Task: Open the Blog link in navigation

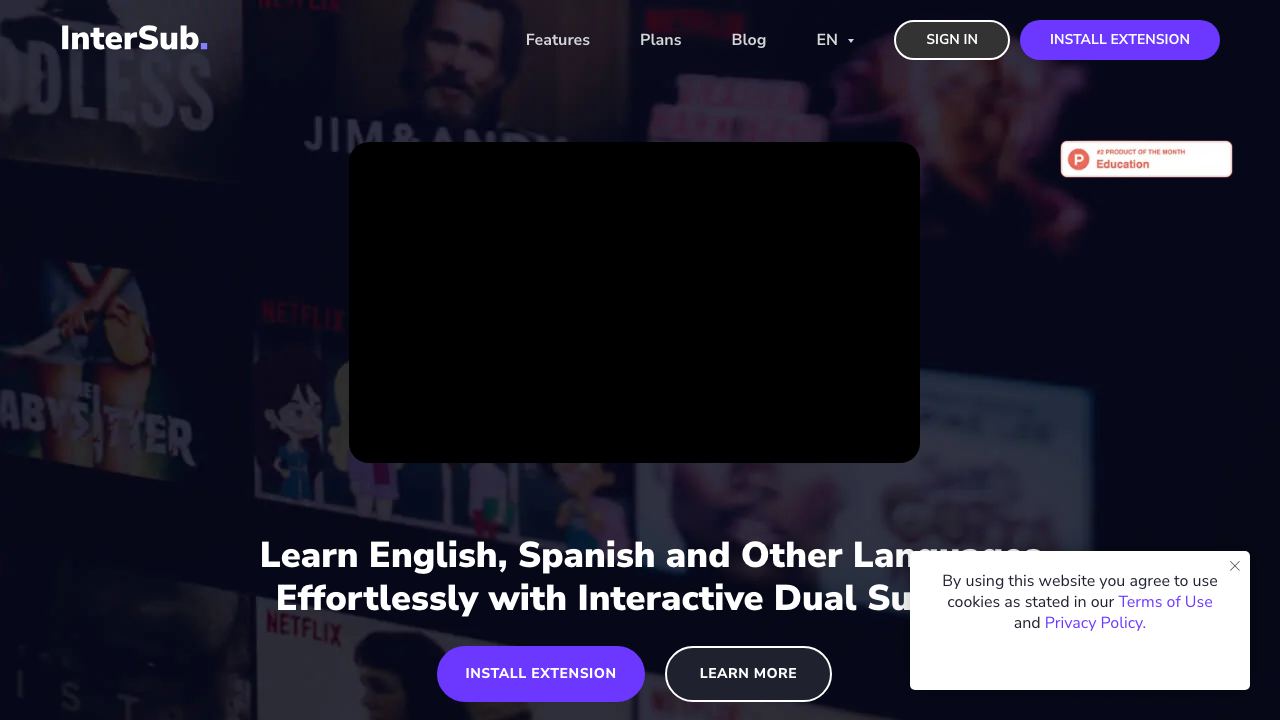Action: click(x=749, y=40)
